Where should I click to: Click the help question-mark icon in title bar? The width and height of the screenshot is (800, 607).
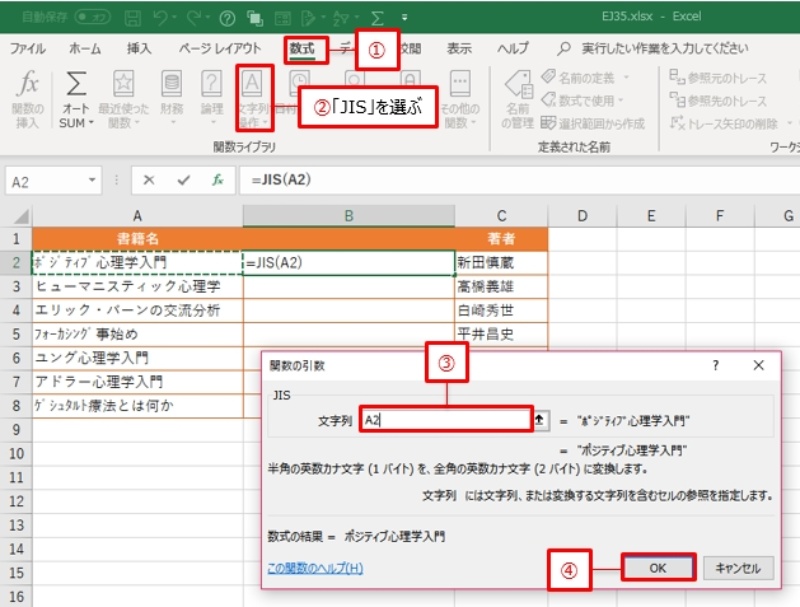click(227, 18)
